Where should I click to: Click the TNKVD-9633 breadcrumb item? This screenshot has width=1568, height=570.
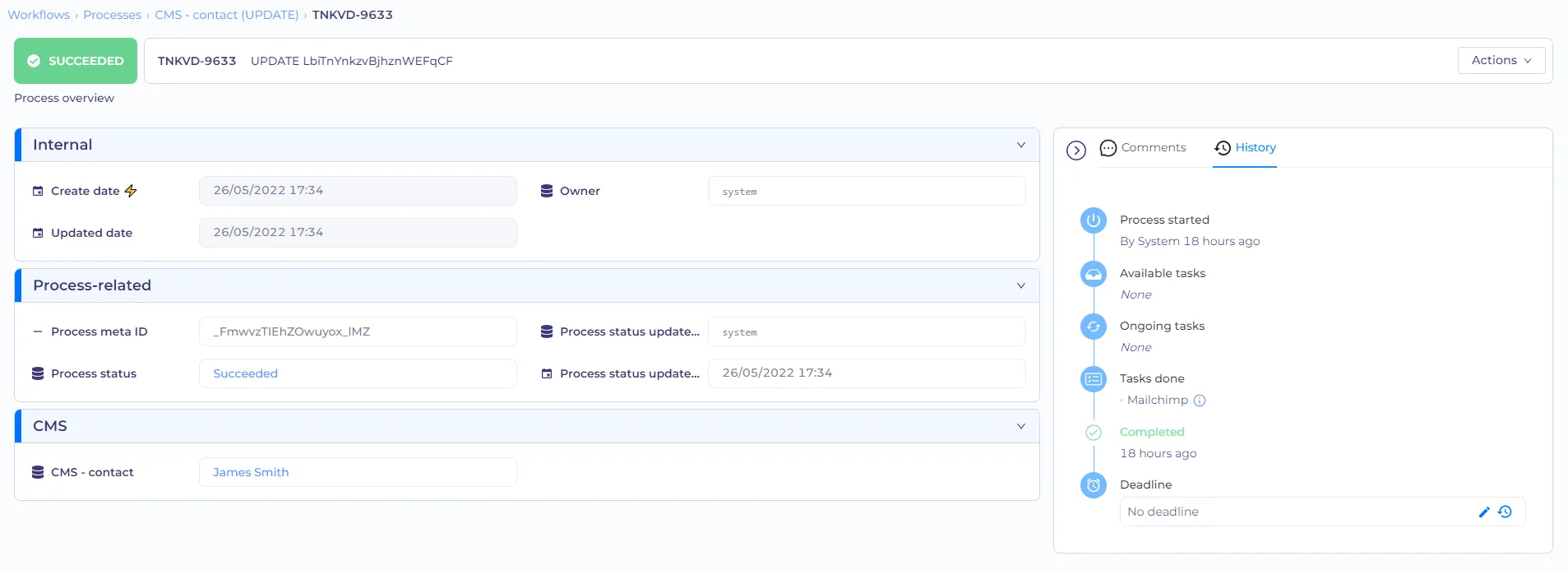click(x=353, y=15)
